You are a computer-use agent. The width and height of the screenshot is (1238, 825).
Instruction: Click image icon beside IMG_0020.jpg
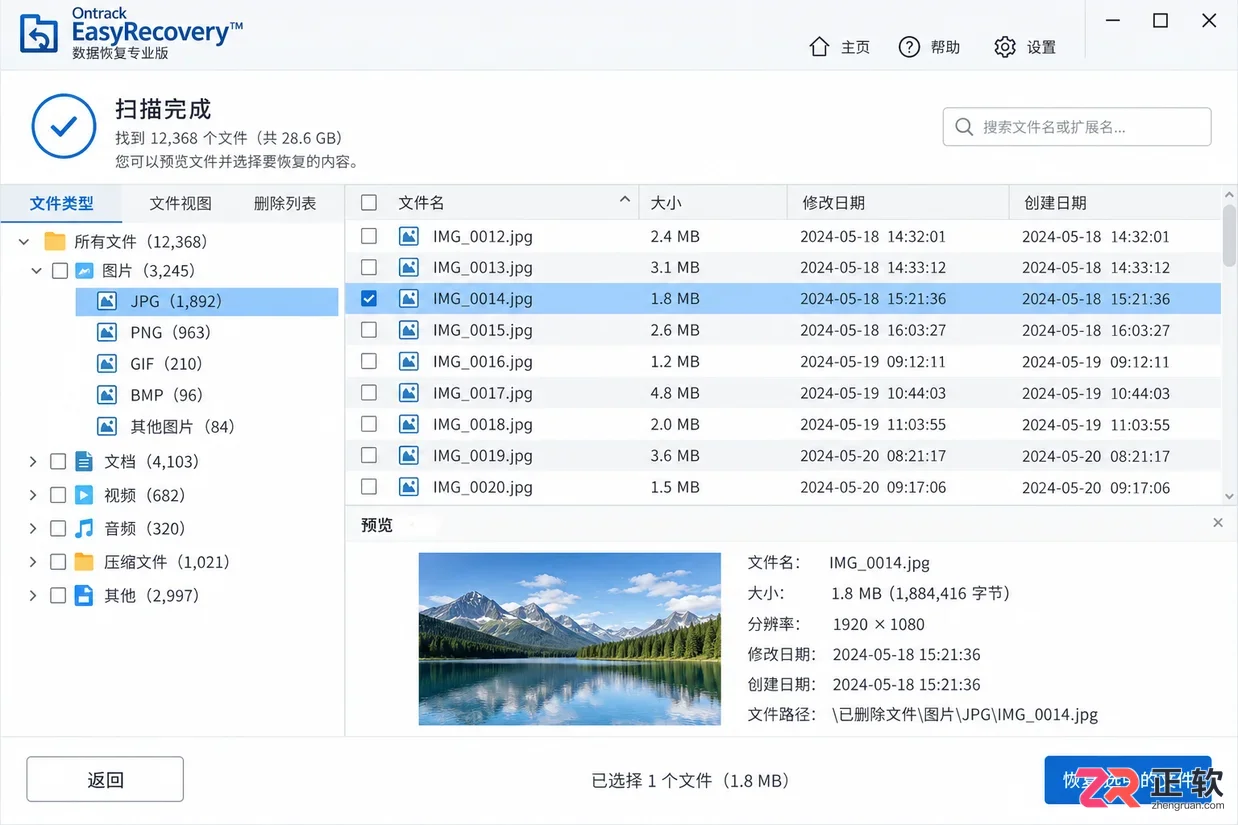click(408, 487)
